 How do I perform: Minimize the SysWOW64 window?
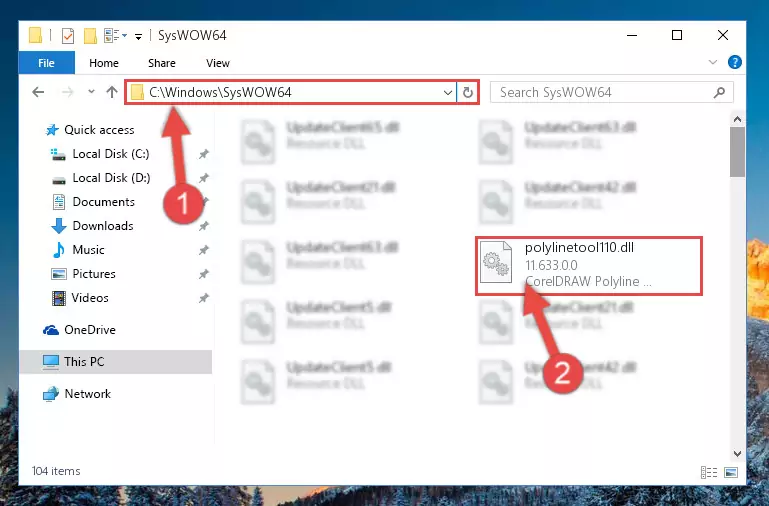coord(632,35)
